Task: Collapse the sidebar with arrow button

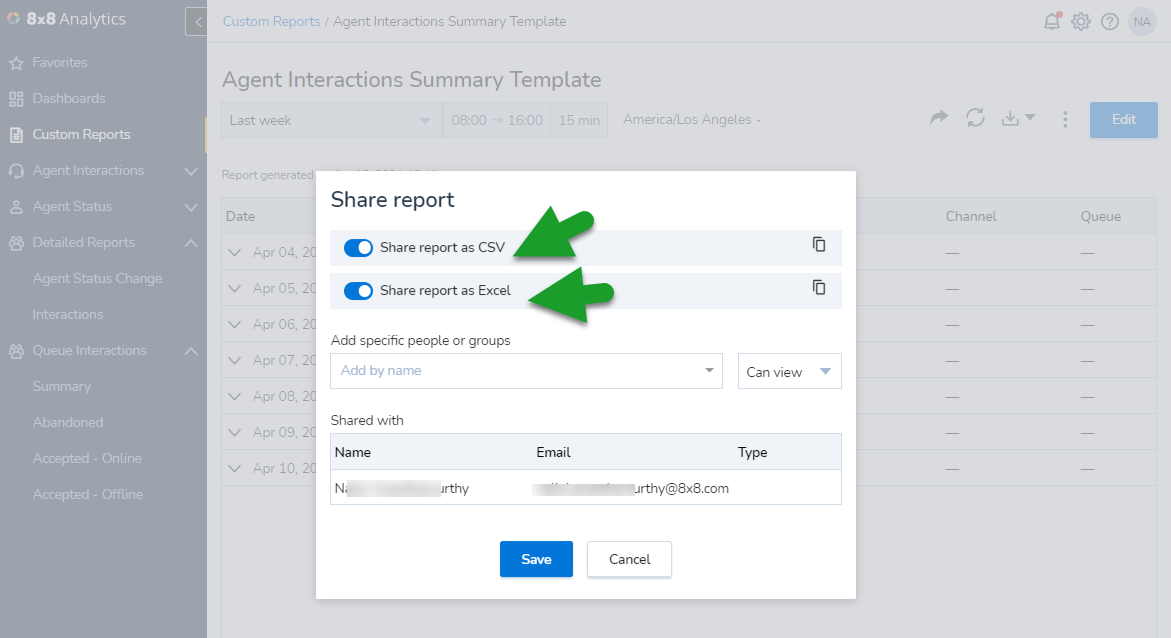Action: tap(196, 22)
